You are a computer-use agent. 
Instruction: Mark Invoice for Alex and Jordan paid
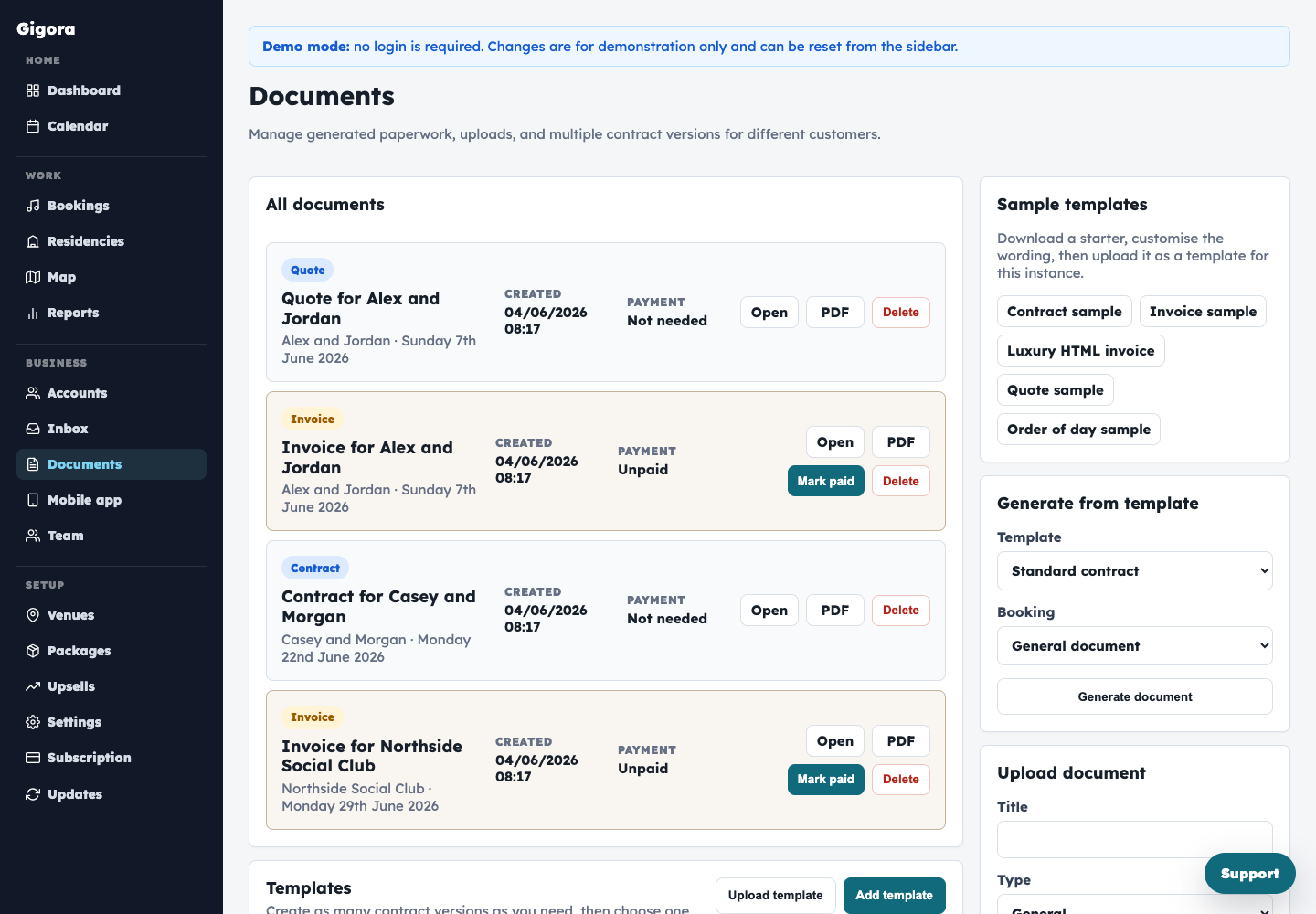(826, 481)
